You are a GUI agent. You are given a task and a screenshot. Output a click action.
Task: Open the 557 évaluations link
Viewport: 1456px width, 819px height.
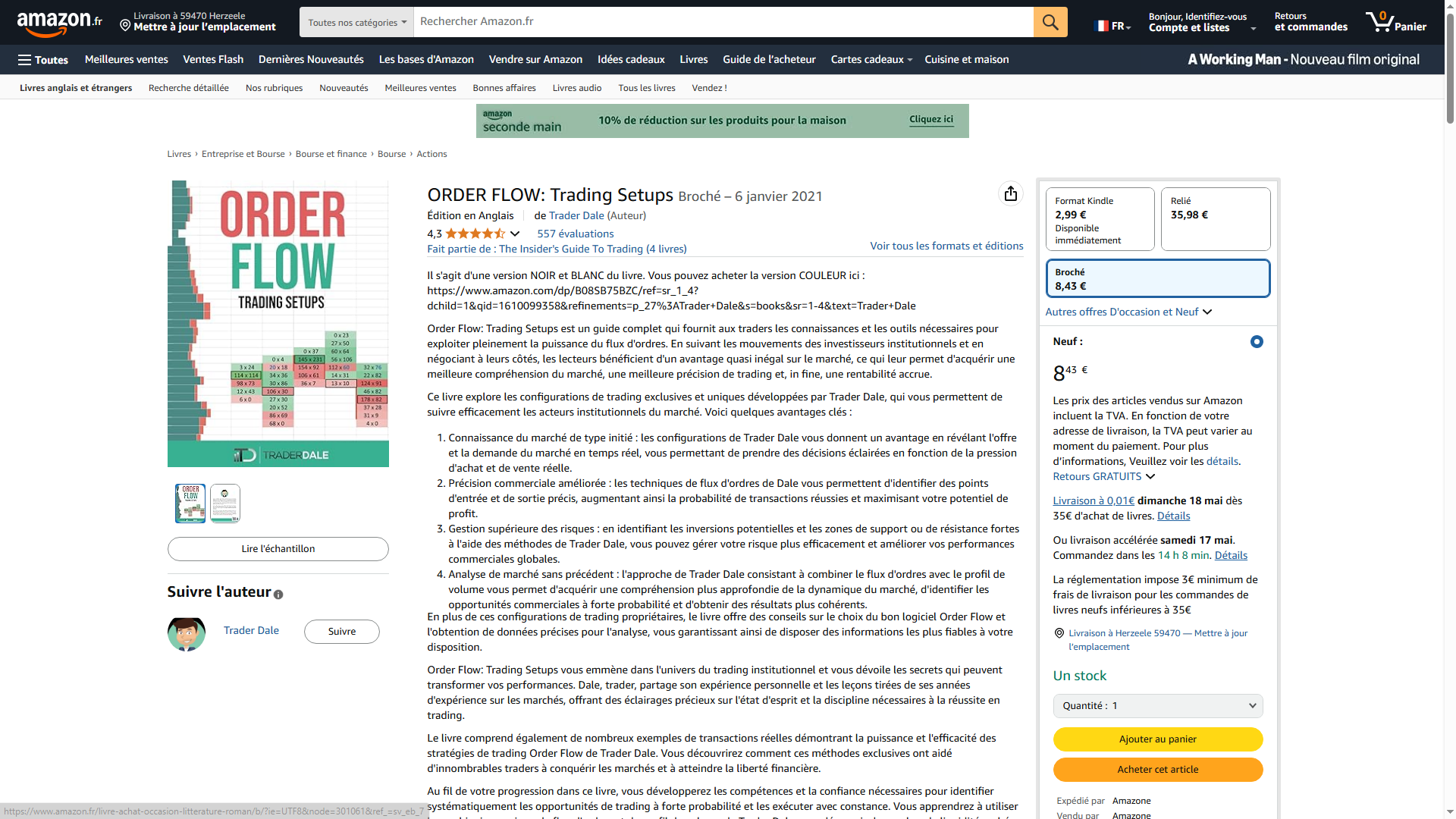tap(575, 234)
